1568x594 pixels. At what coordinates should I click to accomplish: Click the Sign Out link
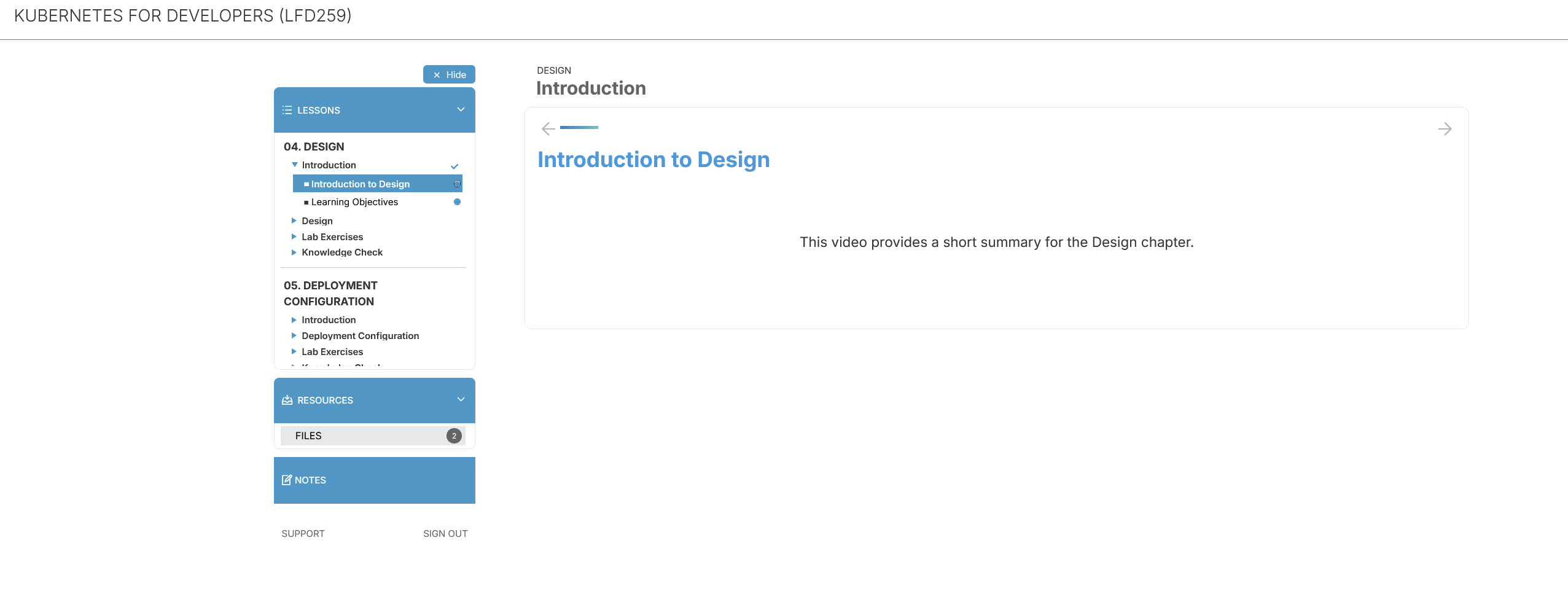coord(445,534)
